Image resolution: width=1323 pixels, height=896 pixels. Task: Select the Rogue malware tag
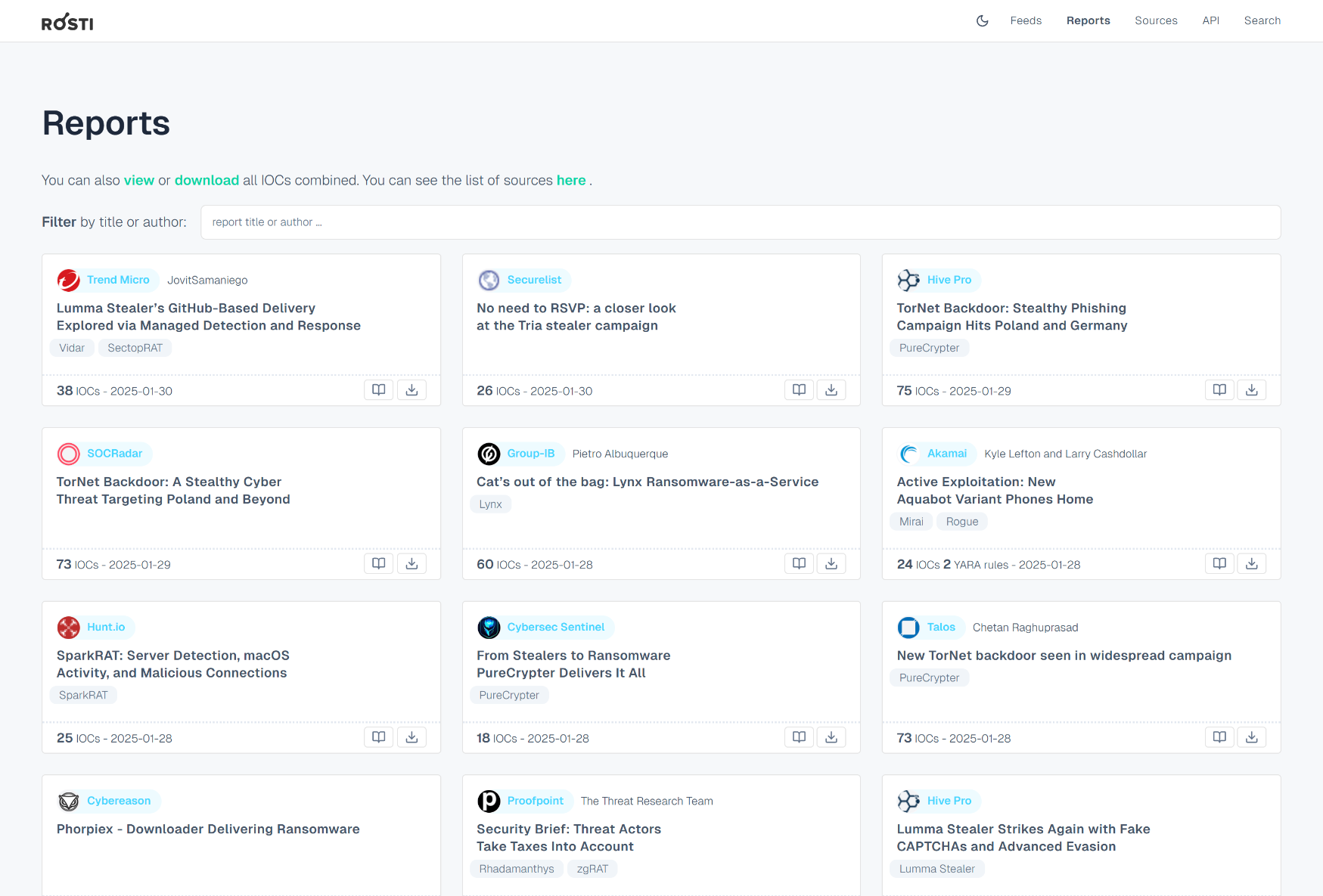tap(962, 522)
